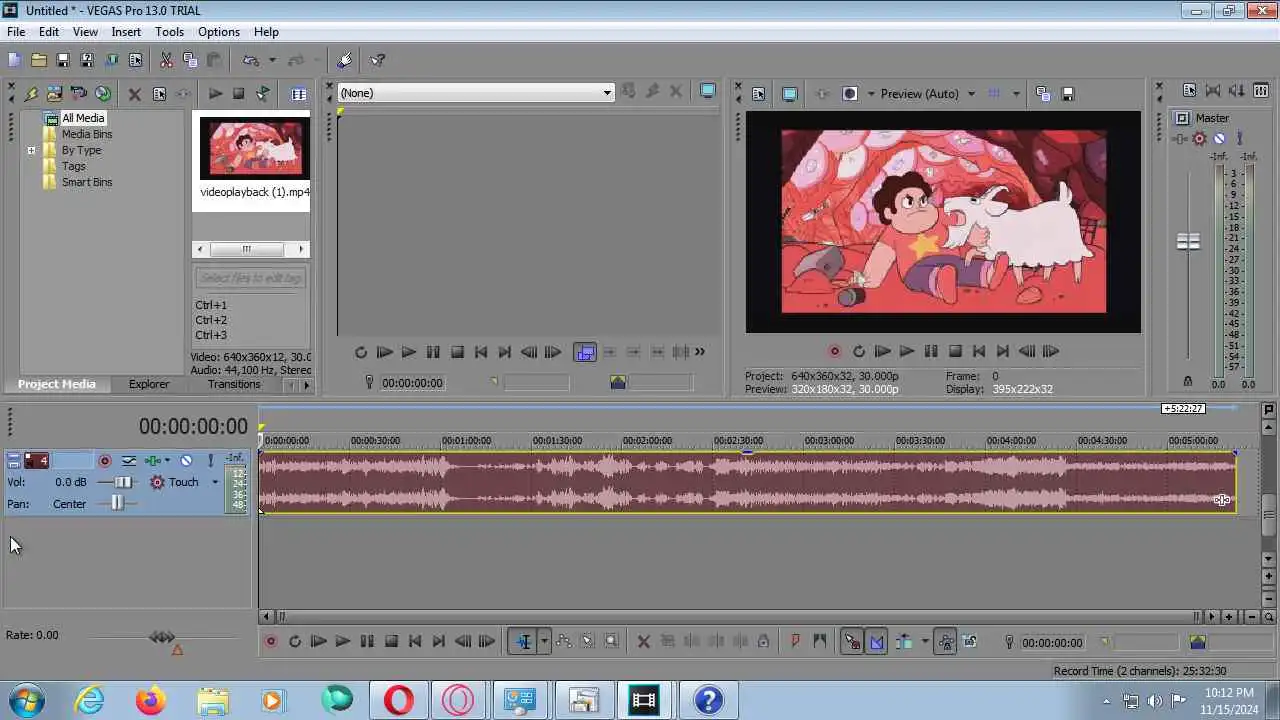Open the File menu
Image resolution: width=1280 pixels, height=720 pixels.
coord(16,32)
